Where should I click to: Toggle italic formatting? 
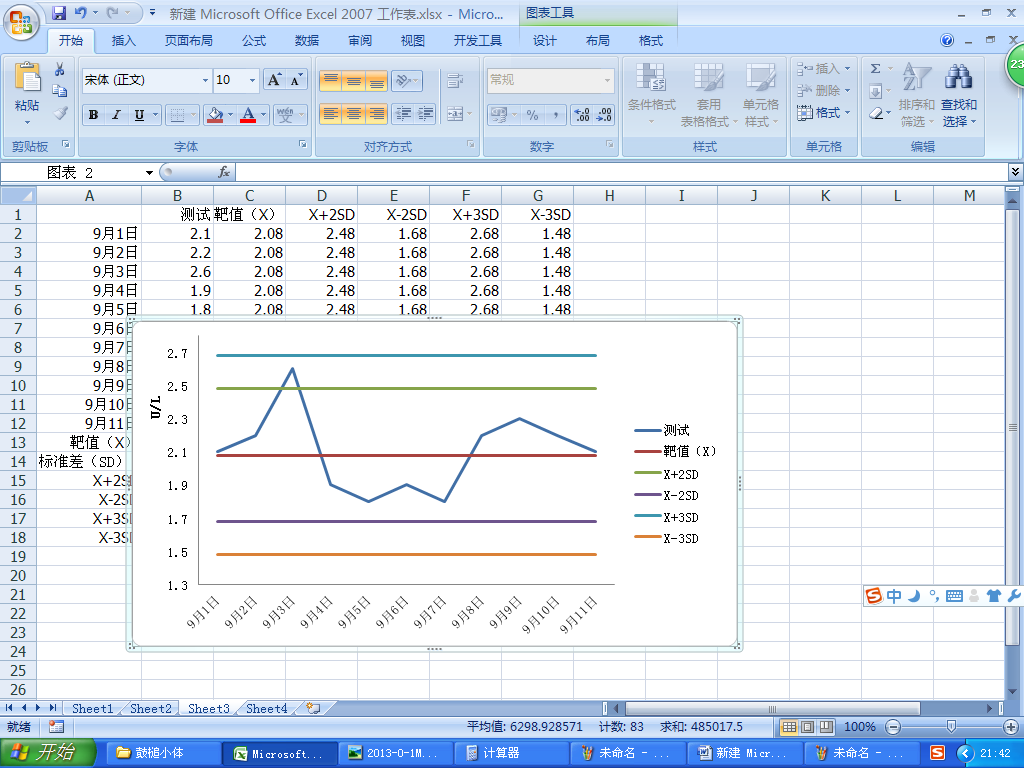pyautogui.click(x=116, y=115)
